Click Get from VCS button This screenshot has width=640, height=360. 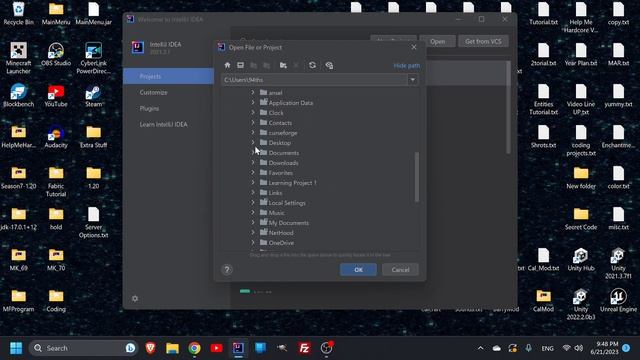tap(483, 41)
